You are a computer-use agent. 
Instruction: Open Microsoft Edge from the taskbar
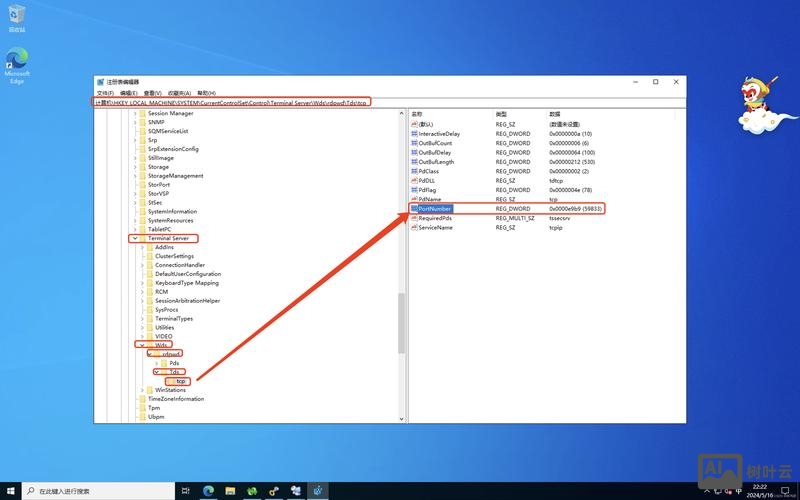pos(209,491)
